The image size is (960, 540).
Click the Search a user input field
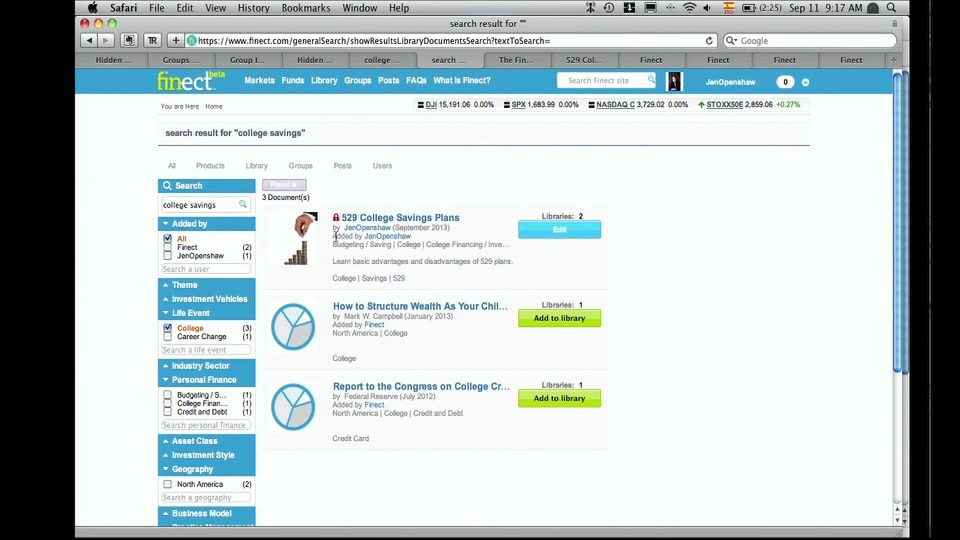[x=206, y=269]
